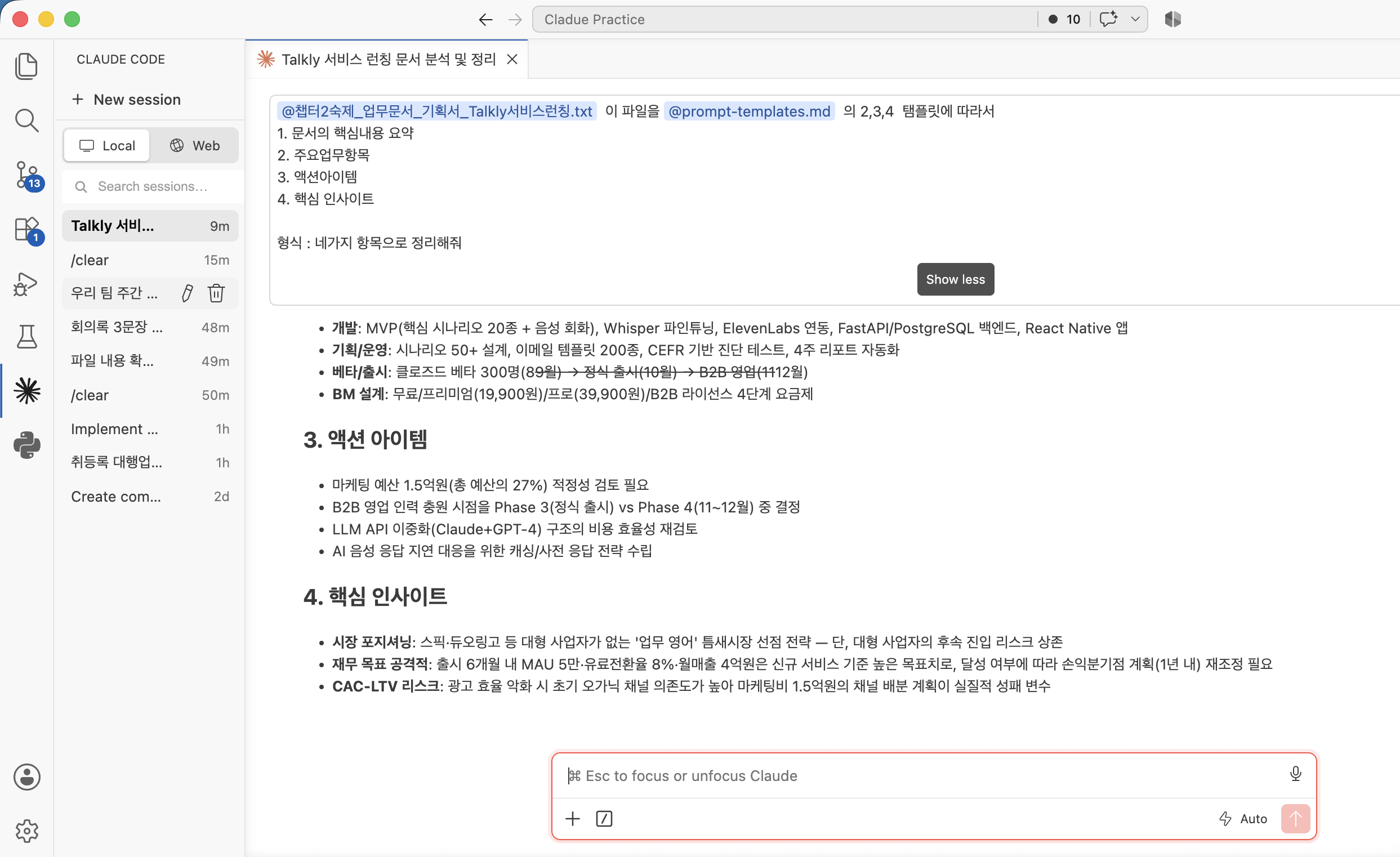Click the 3. 액션 아이템 heading
This screenshot has width=1400, height=857.
coord(365,439)
